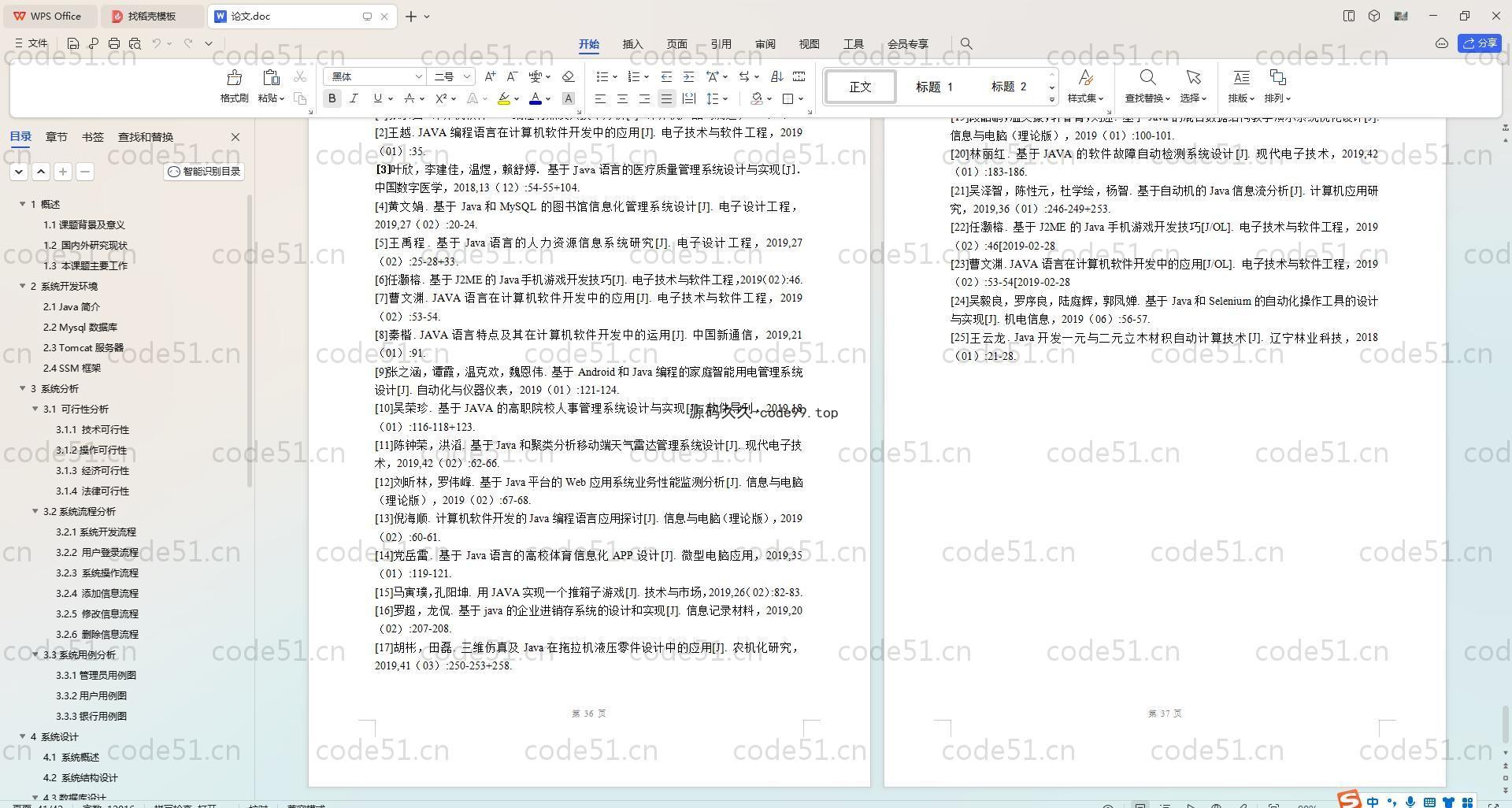1512x808 pixels.
Task: Click the distributed alignment icon
Action: tap(688, 98)
